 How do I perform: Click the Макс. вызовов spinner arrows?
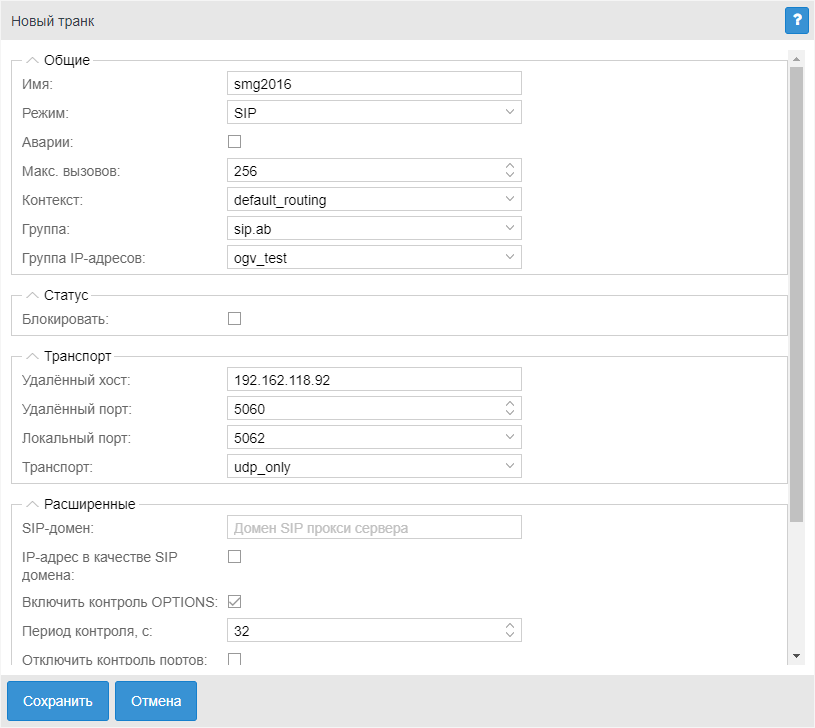[509, 170]
